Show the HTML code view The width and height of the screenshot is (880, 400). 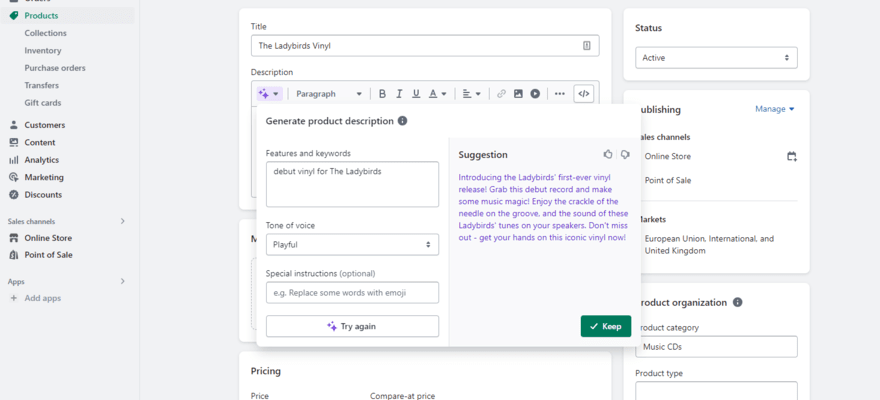click(584, 94)
